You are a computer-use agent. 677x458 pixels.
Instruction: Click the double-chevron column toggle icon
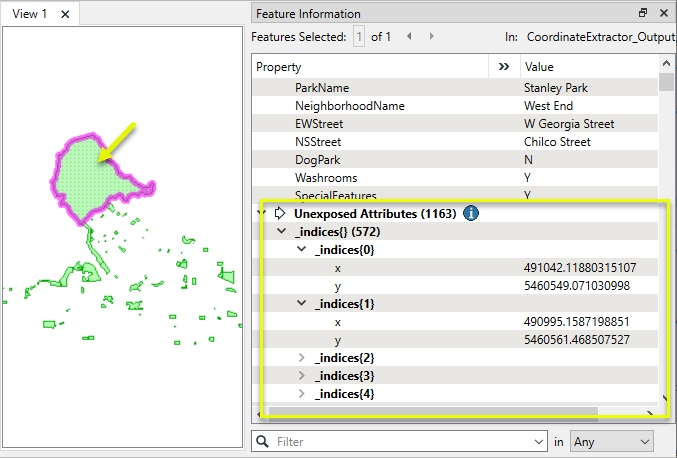pyautogui.click(x=503, y=67)
